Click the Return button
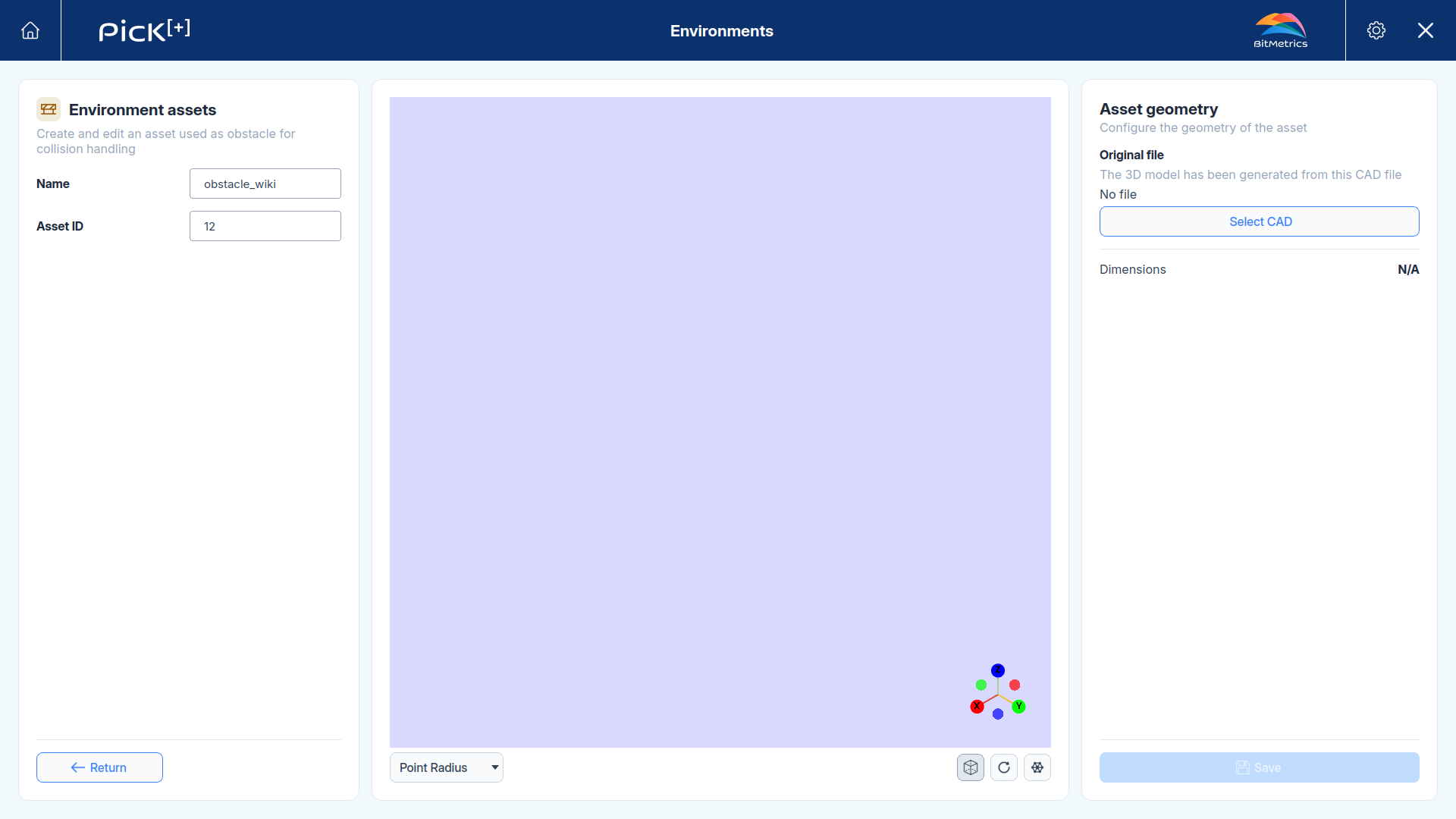 click(x=99, y=767)
